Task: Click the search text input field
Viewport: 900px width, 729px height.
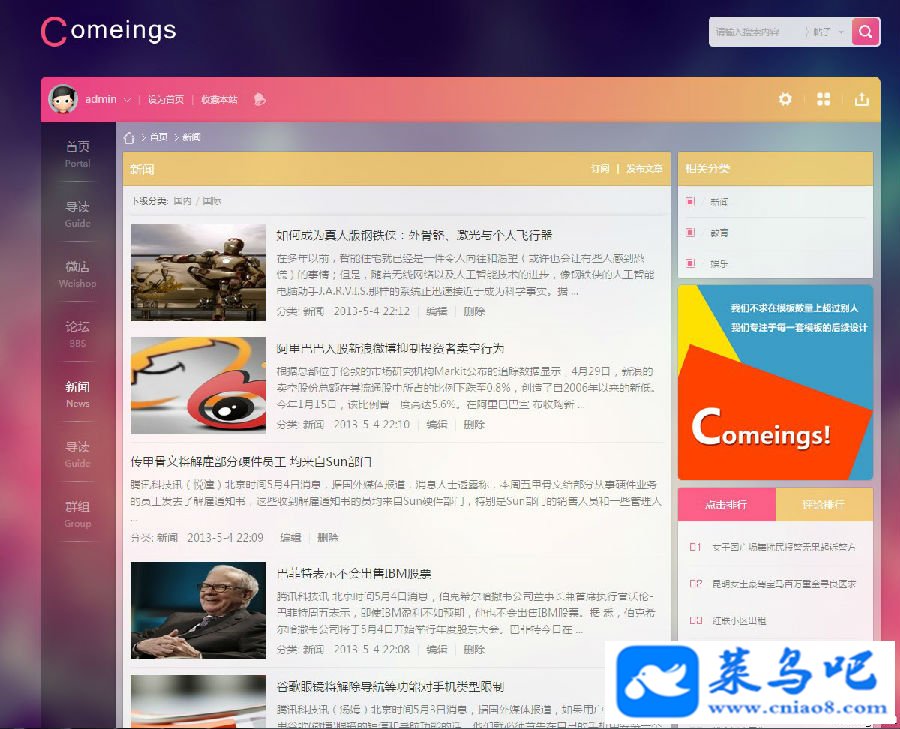Action: pos(757,32)
